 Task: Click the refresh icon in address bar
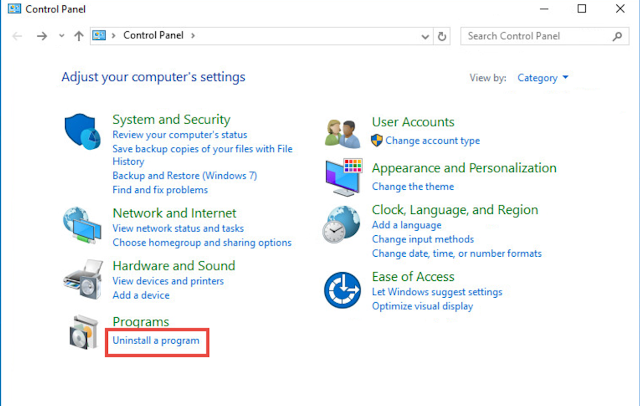point(442,36)
